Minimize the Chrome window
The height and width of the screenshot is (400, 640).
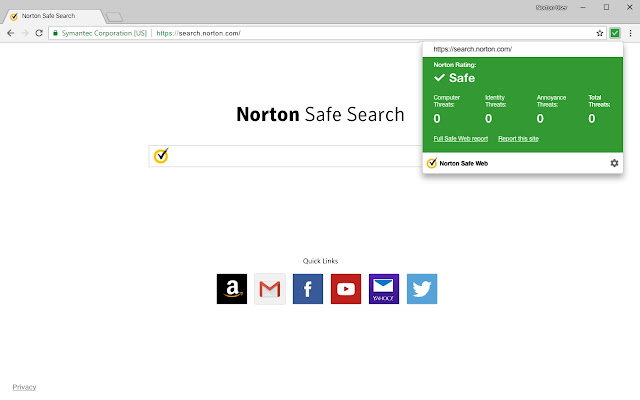[583, 7]
